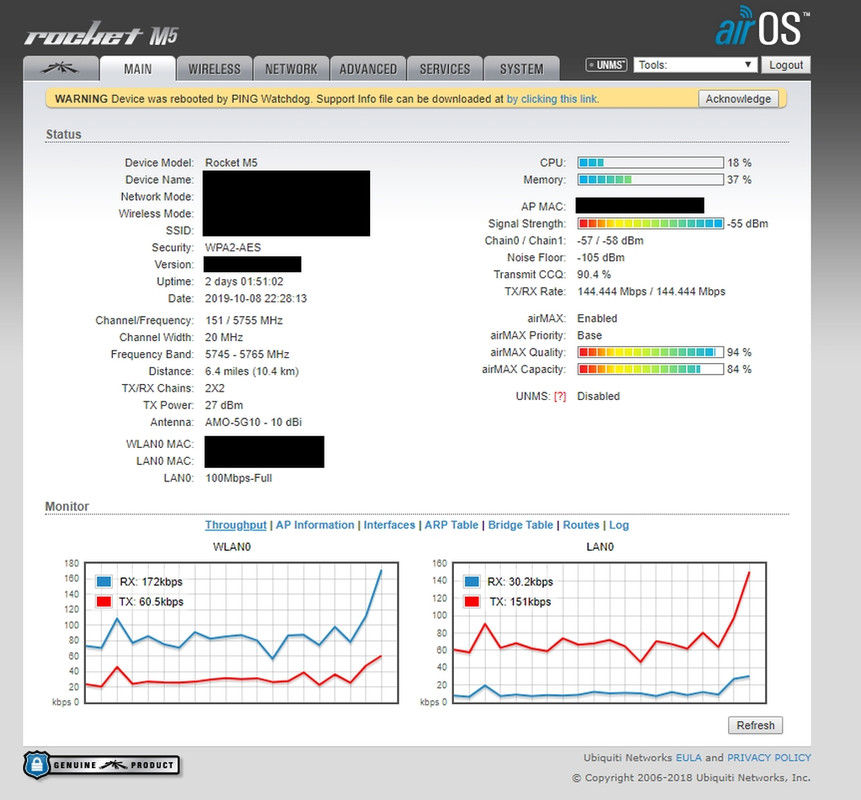Screen dimensions: 861x800
Task: Open the UNMS help question mark
Action: (x=560, y=396)
